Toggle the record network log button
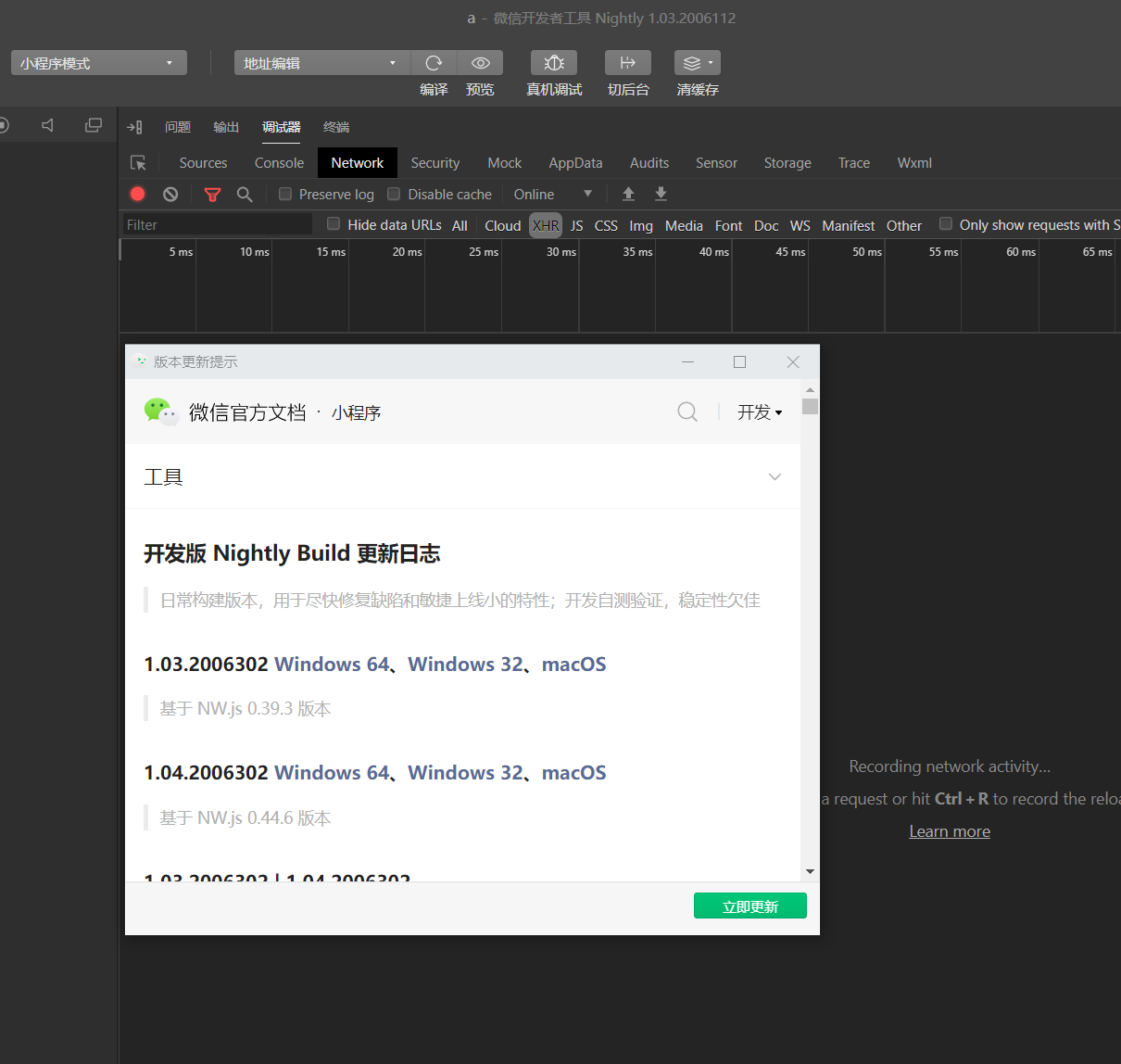 pos(138,194)
